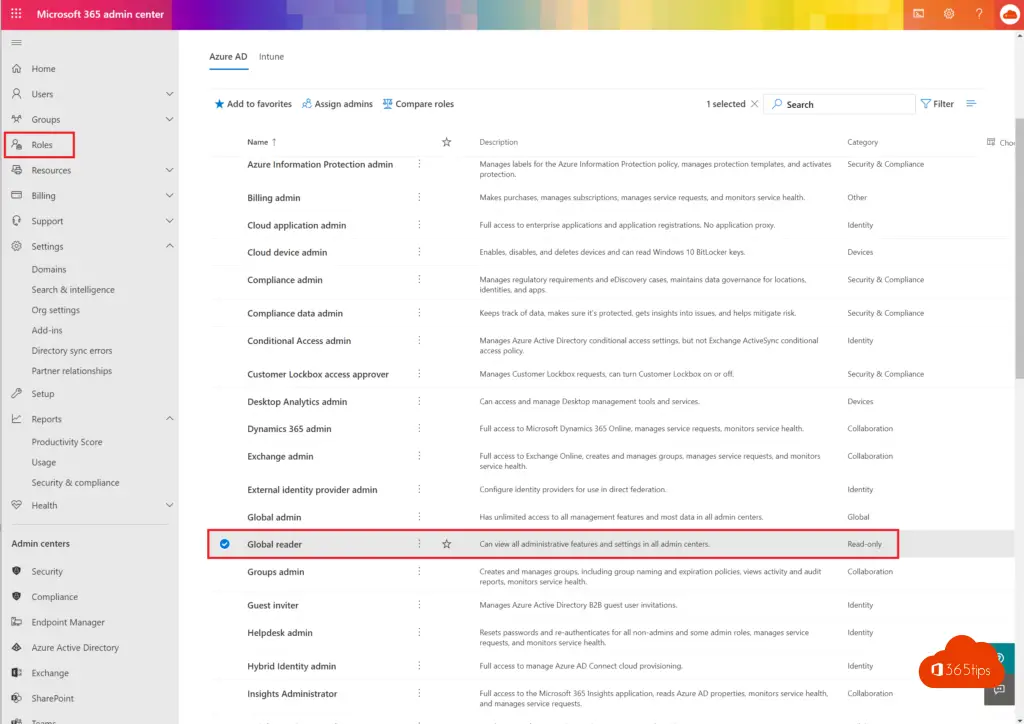Expand the Users navigation section
The height and width of the screenshot is (724, 1024).
click(169, 94)
